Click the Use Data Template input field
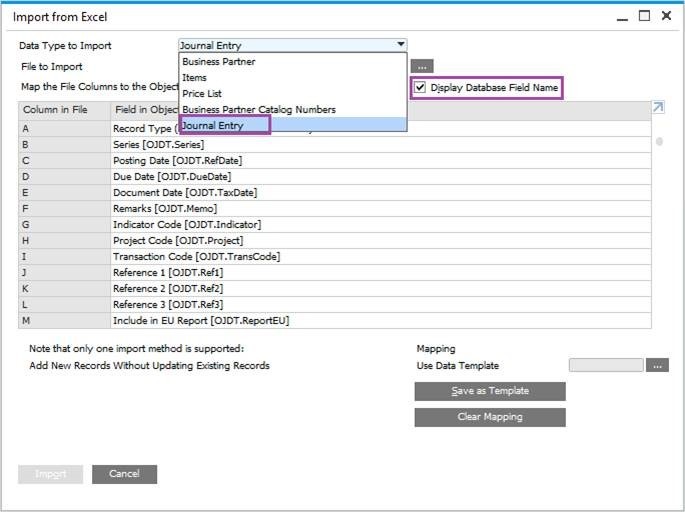This screenshot has width=685, height=512. [606, 365]
